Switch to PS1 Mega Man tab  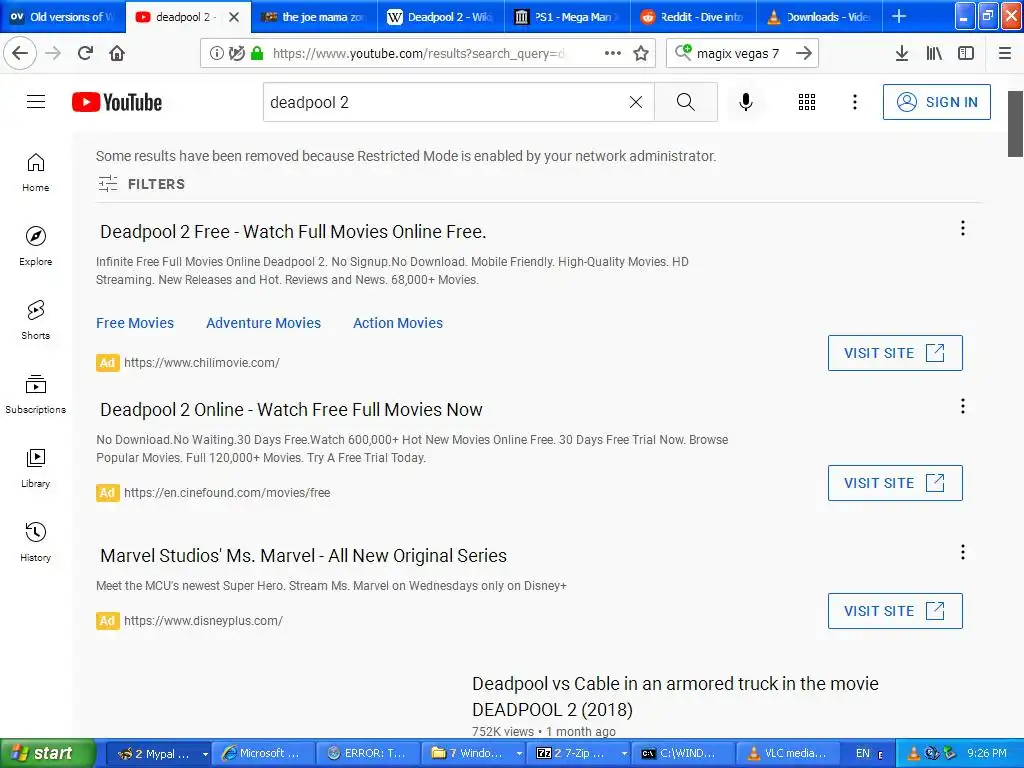click(x=567, y=16)
